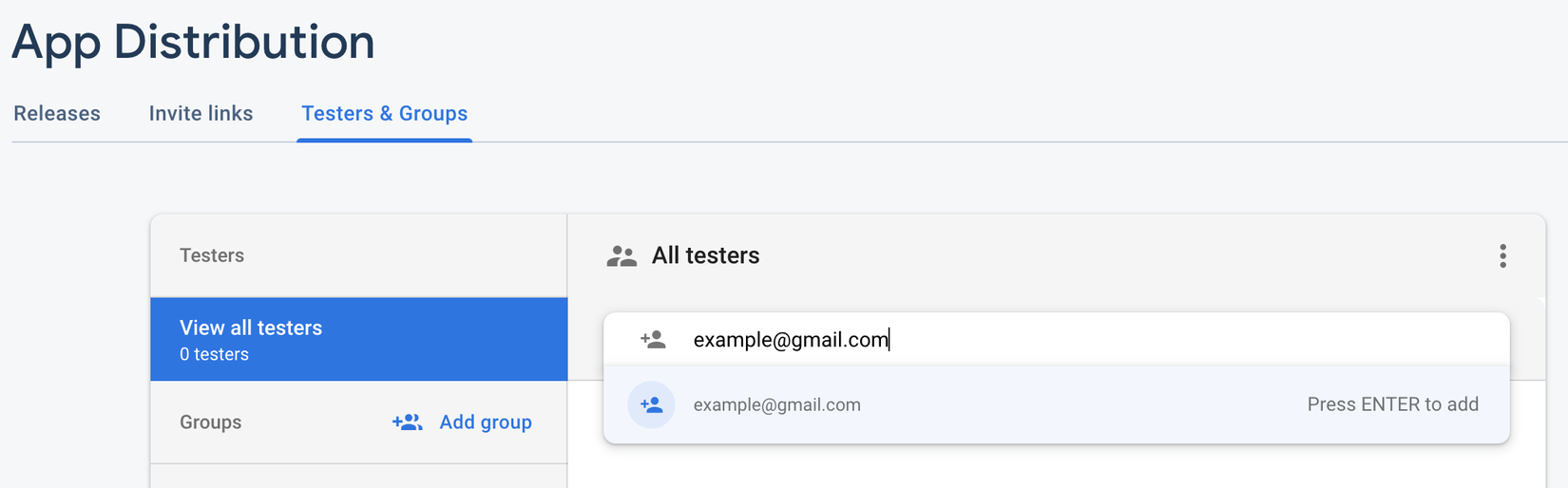Click the All testers heading text

click(705, 255)
